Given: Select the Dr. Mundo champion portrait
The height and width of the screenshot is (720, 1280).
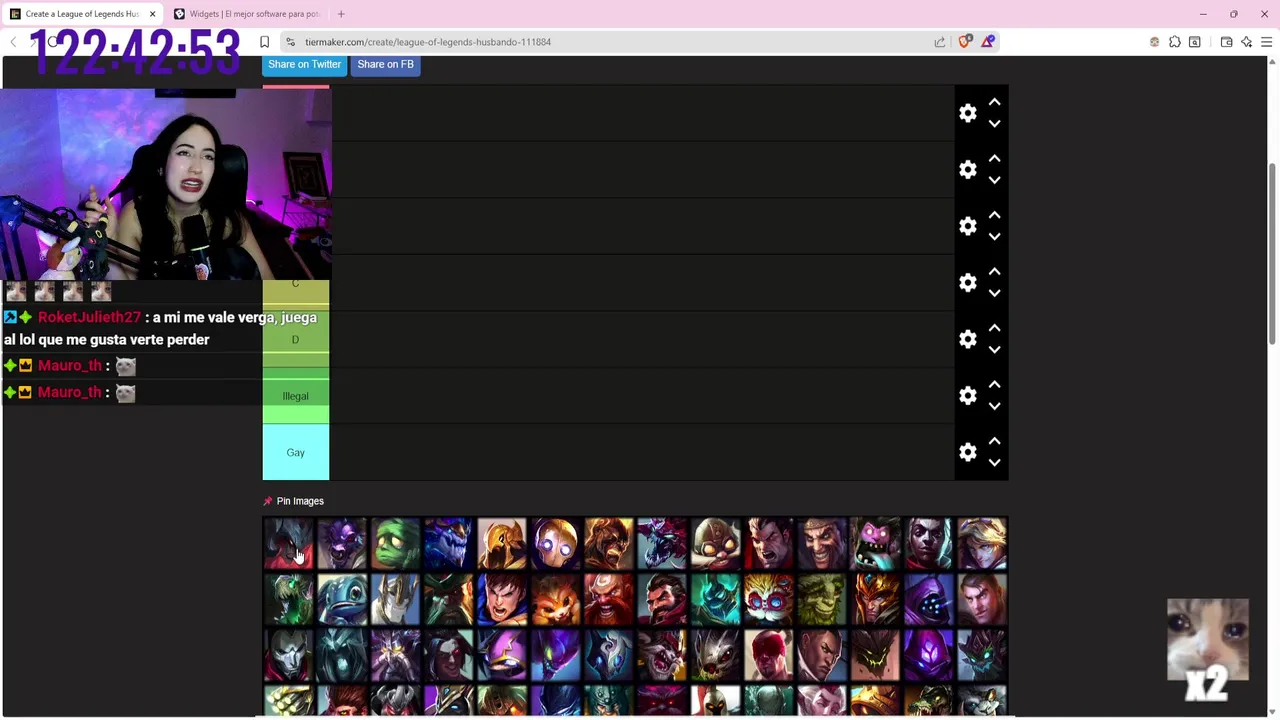Looking at the screenshot, I should click(x=875, y=543).
